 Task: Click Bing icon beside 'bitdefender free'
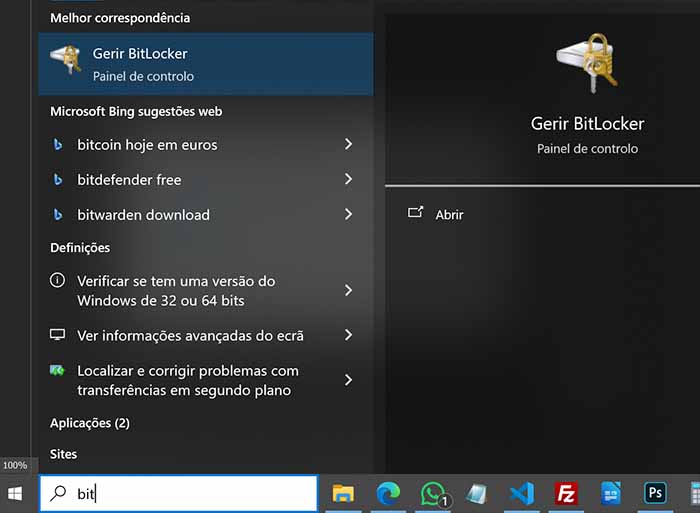[58, 179]
